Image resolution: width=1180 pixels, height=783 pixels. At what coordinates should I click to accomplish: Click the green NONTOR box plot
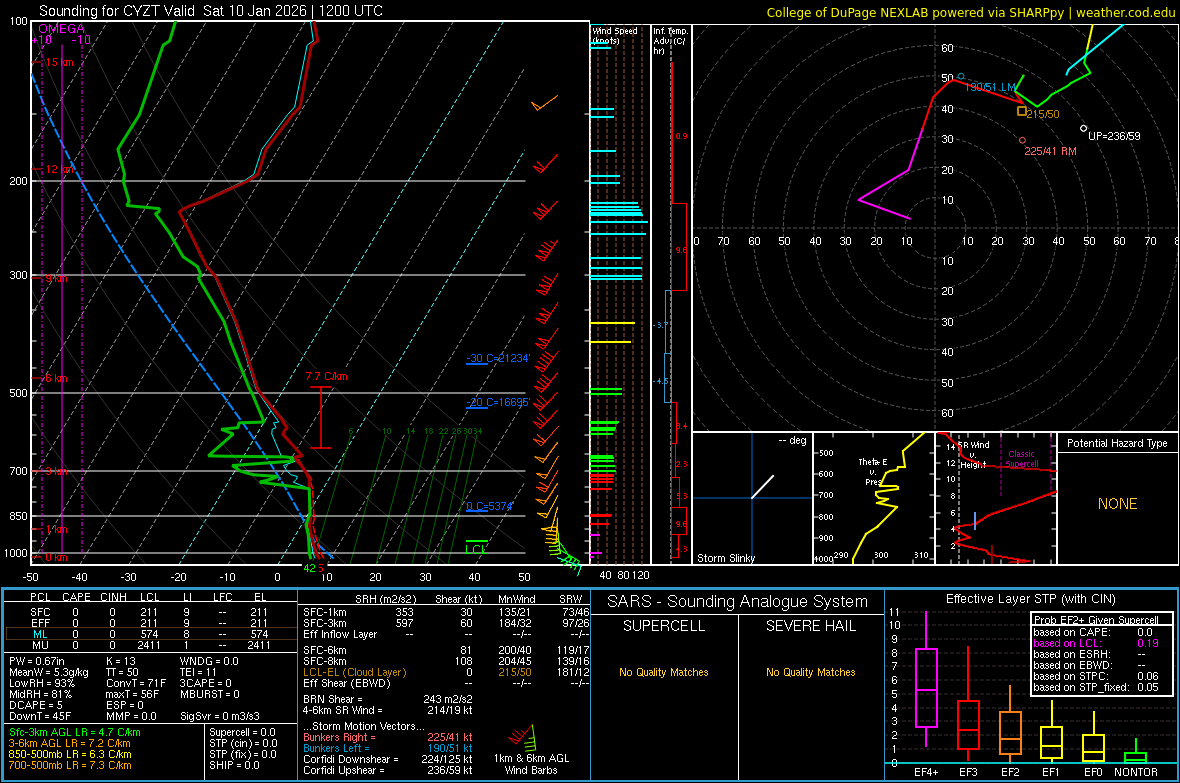1136,751
